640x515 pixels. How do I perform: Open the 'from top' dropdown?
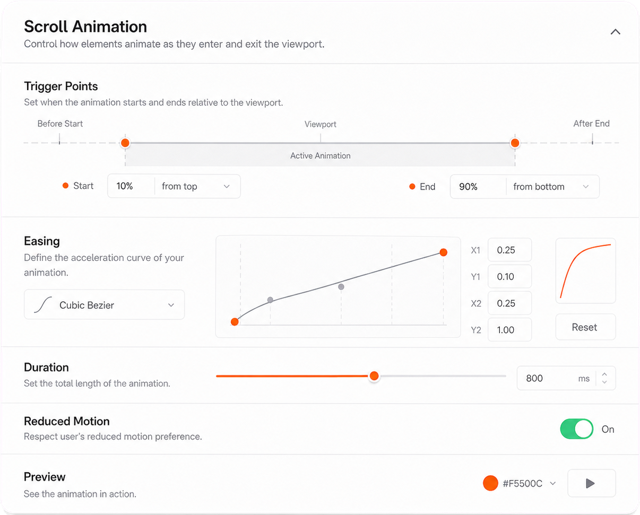pyautogui.click(x=198, y=186)
